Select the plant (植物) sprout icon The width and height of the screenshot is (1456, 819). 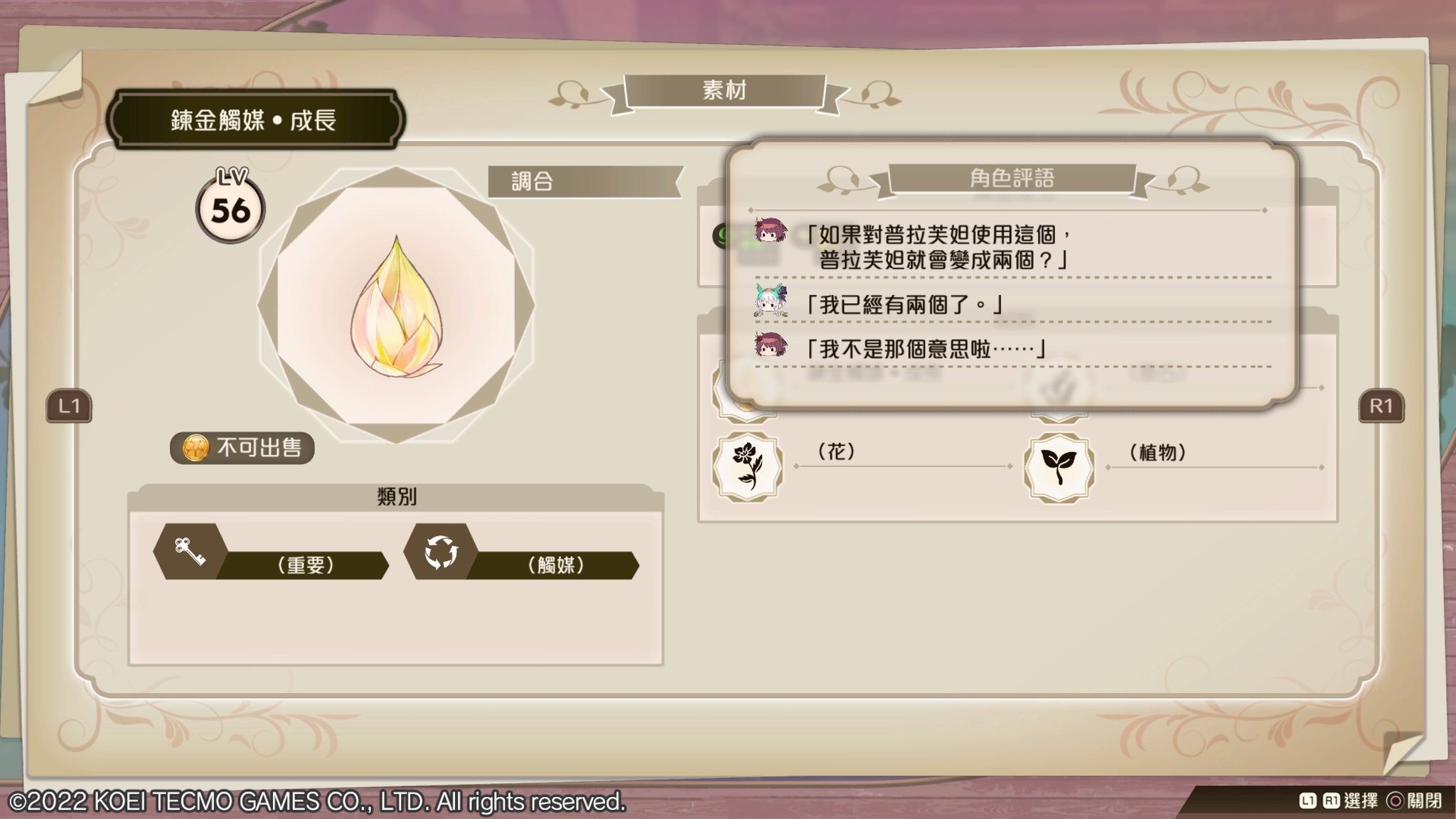point(1059,467)
